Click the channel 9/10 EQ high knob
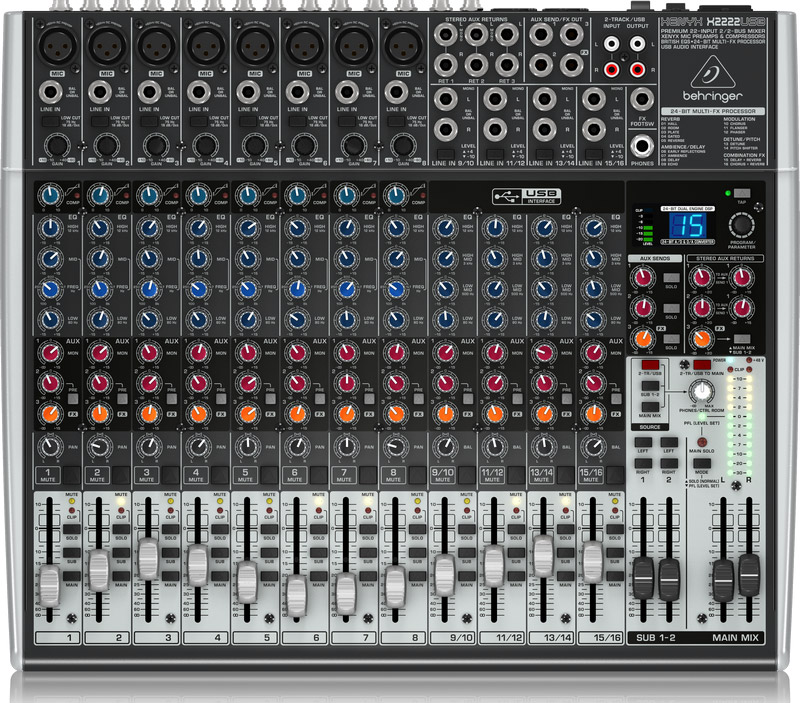Screen dimensions: 800x703 (445, 228)
